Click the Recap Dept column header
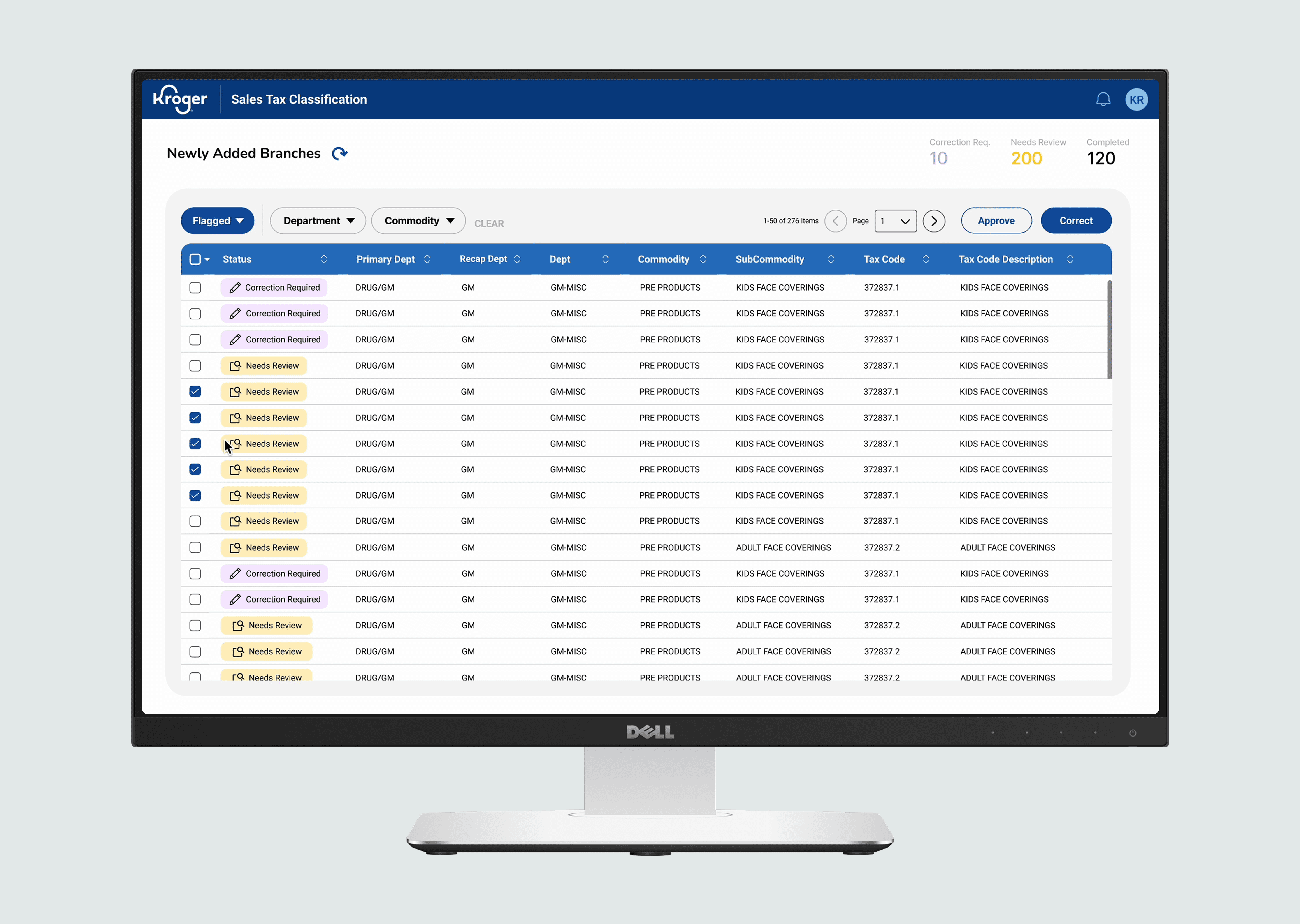The width and height of the screenshot is (1300, 924). pyautogui.click(x=483, y=259)
